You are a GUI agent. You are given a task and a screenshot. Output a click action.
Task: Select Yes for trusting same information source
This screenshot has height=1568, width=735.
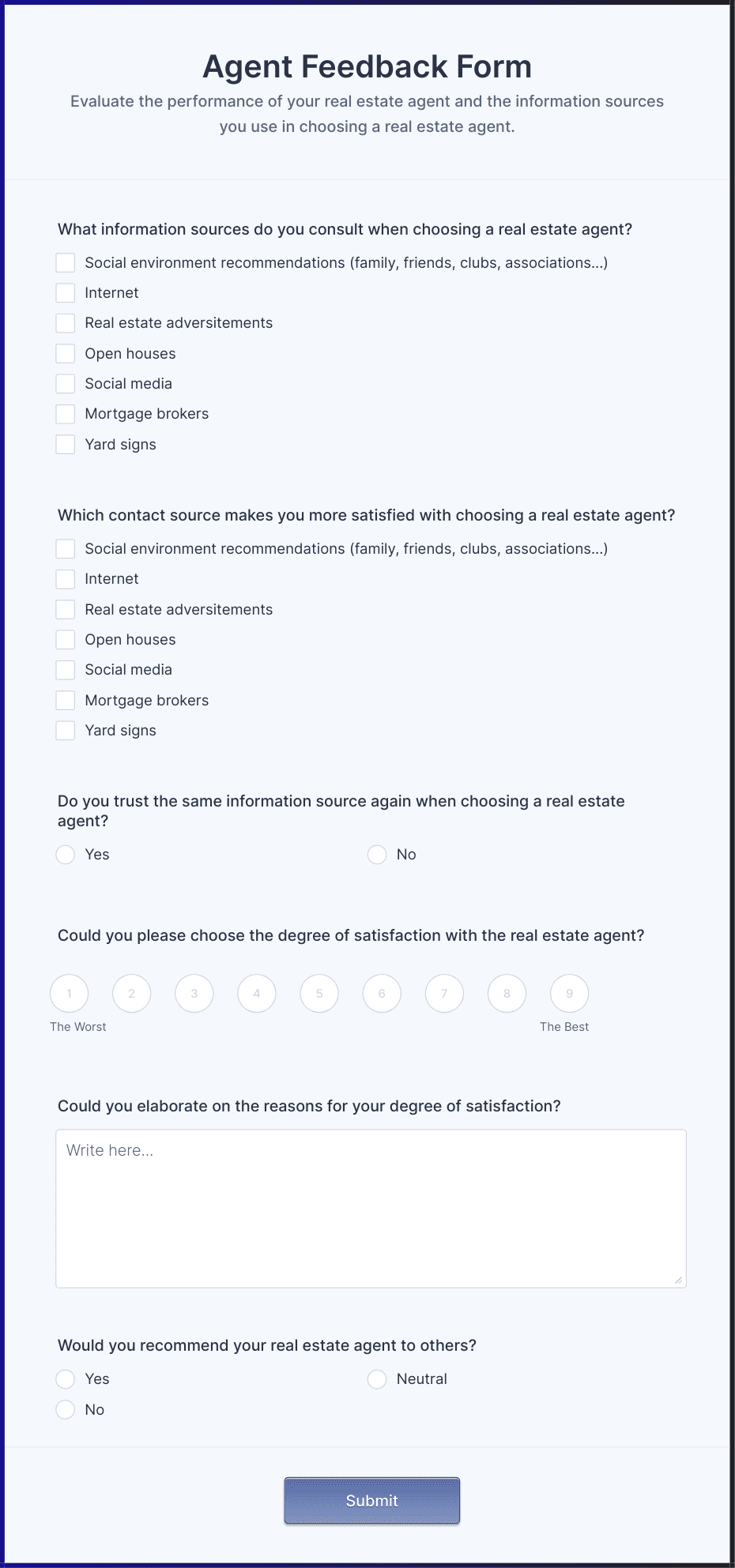[x=66, y=855]
